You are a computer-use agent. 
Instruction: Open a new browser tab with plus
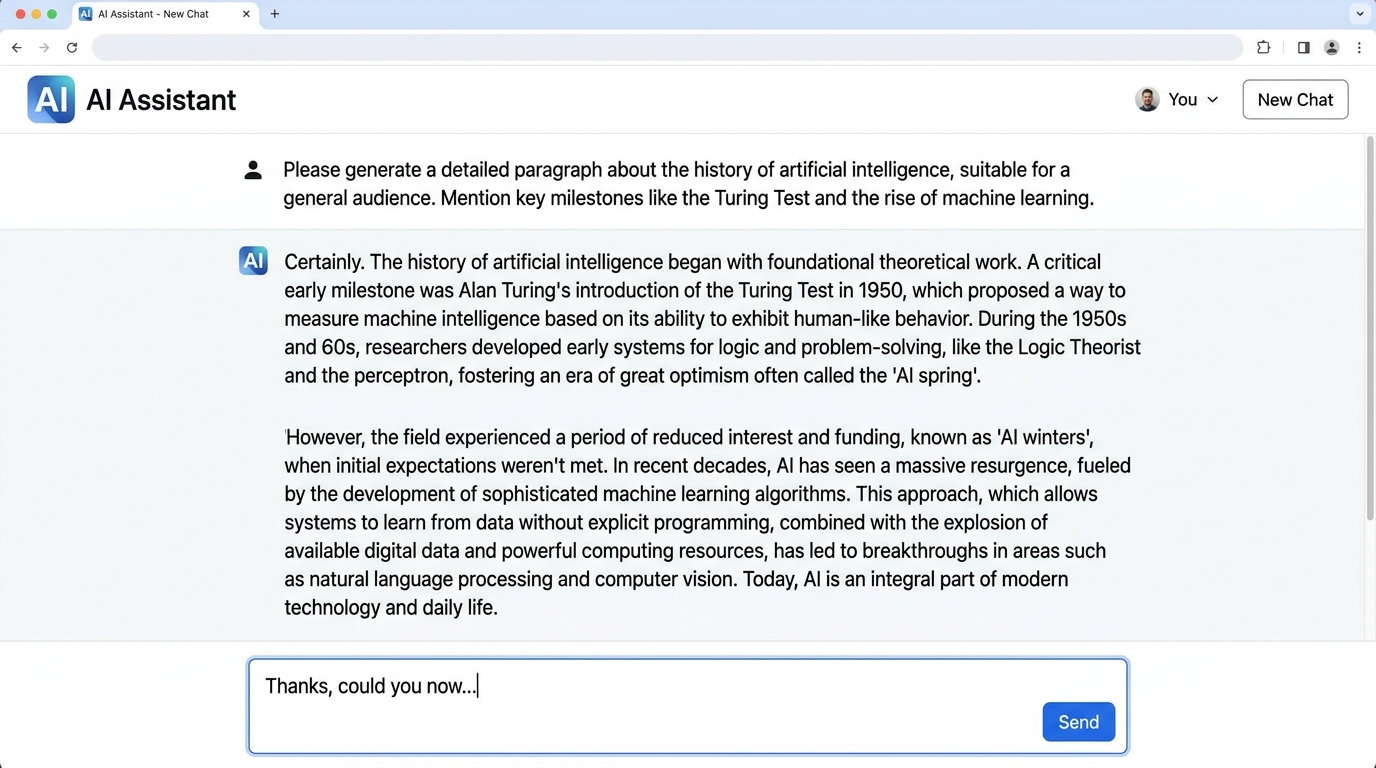pyautogui.click(x=275, y=14)
